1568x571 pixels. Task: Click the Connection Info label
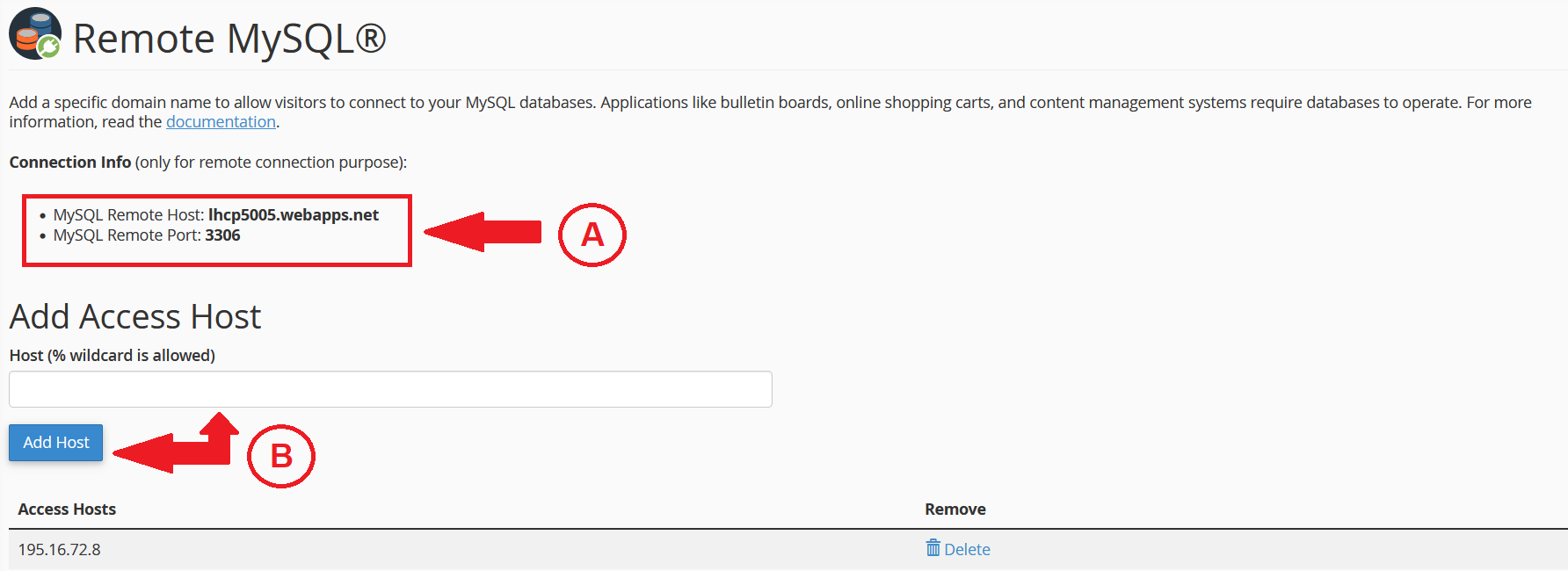click(70, 163)
